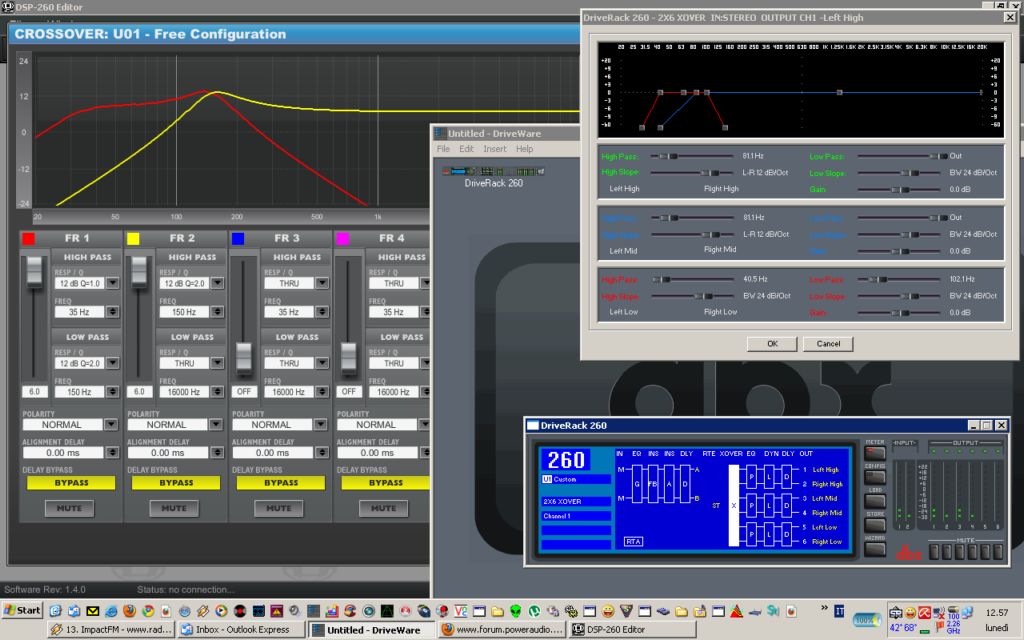Open the D delay block of the Low output pair

(x=787, y=534)
